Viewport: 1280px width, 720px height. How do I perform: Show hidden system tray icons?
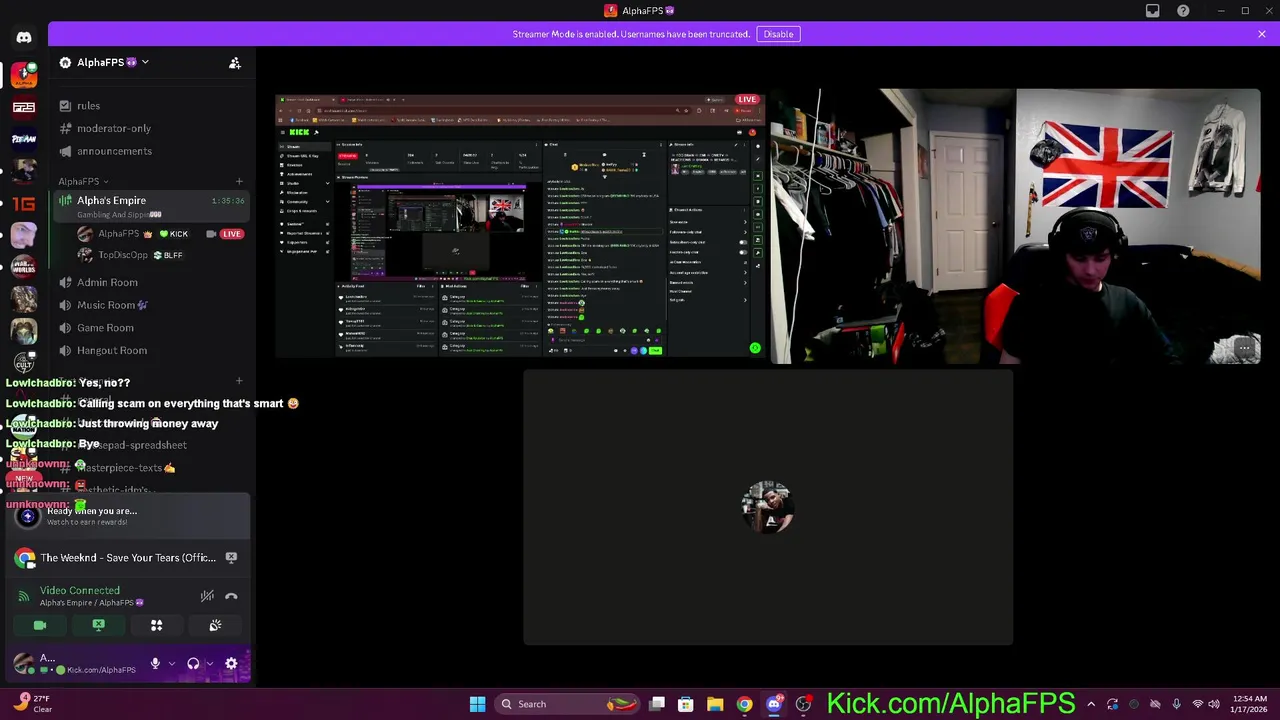pos(1091,704)
